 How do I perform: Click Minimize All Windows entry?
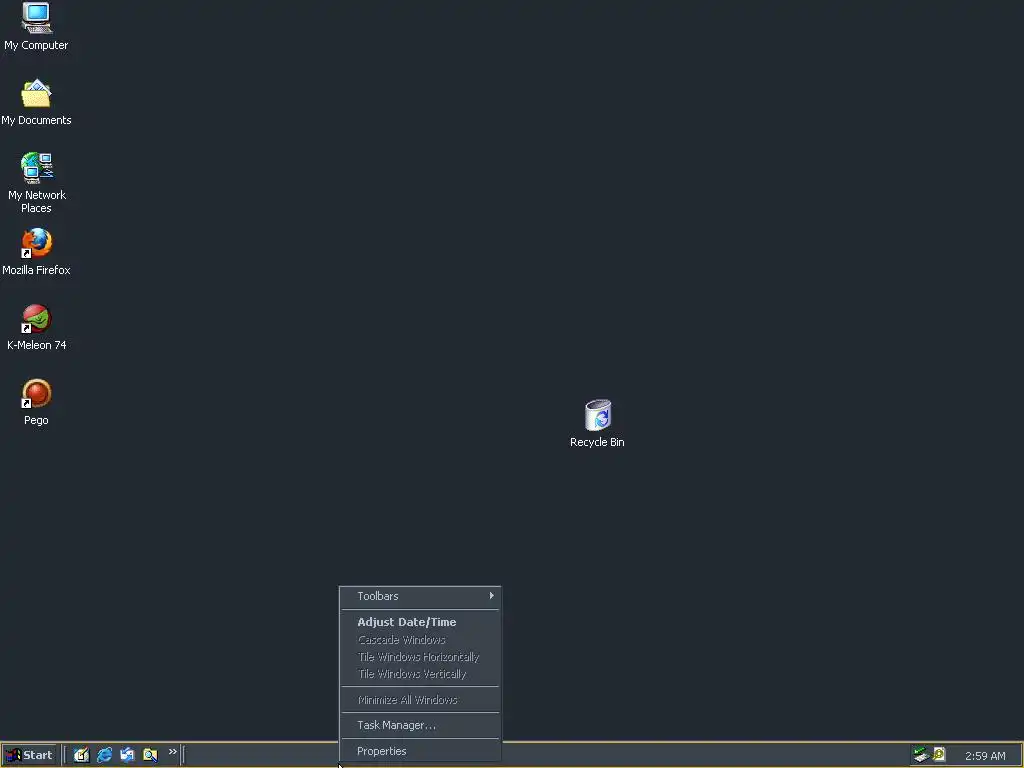click(x=421, y=699)
